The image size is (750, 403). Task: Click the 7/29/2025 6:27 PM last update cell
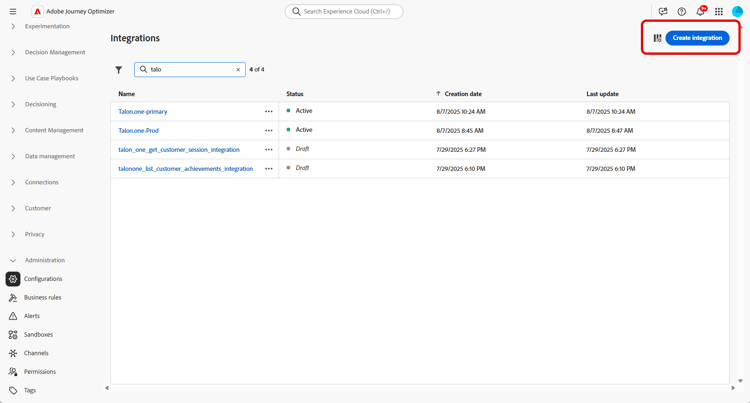(x=611, y=150)
